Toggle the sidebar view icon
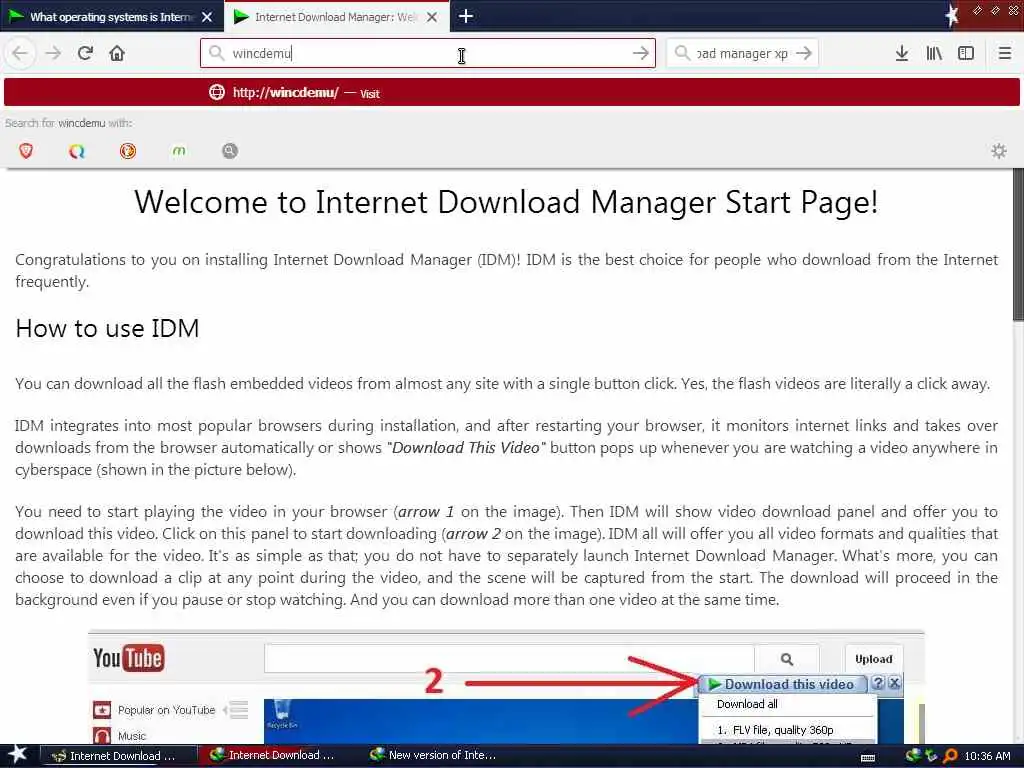The width and height of the screenshot is (1024, 768). coord(966,53)
